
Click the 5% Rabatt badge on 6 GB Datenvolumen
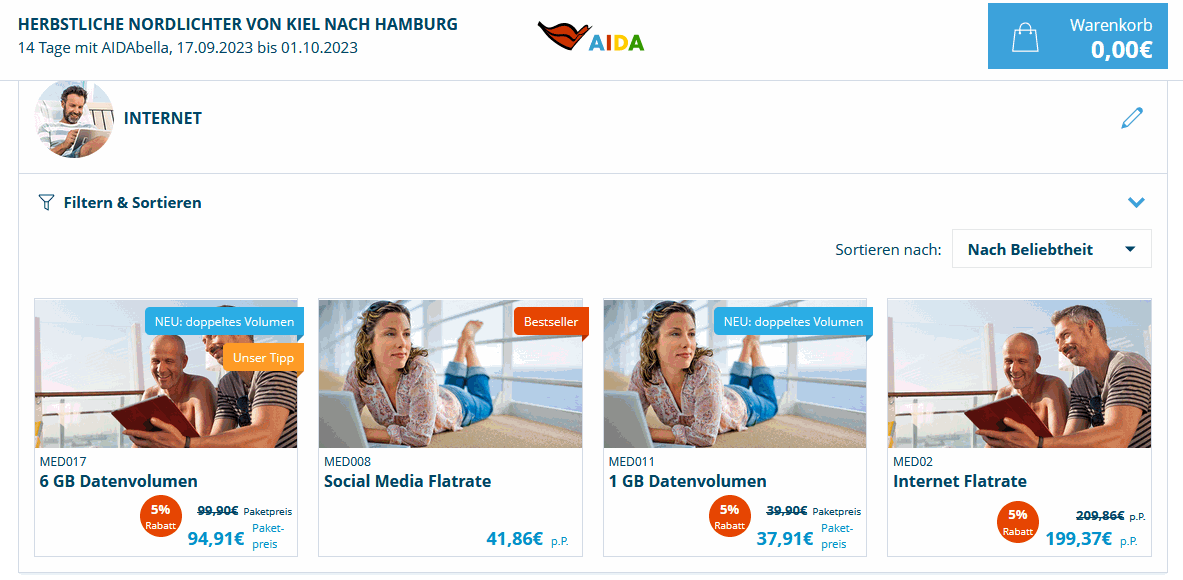[x=161, y=517]
